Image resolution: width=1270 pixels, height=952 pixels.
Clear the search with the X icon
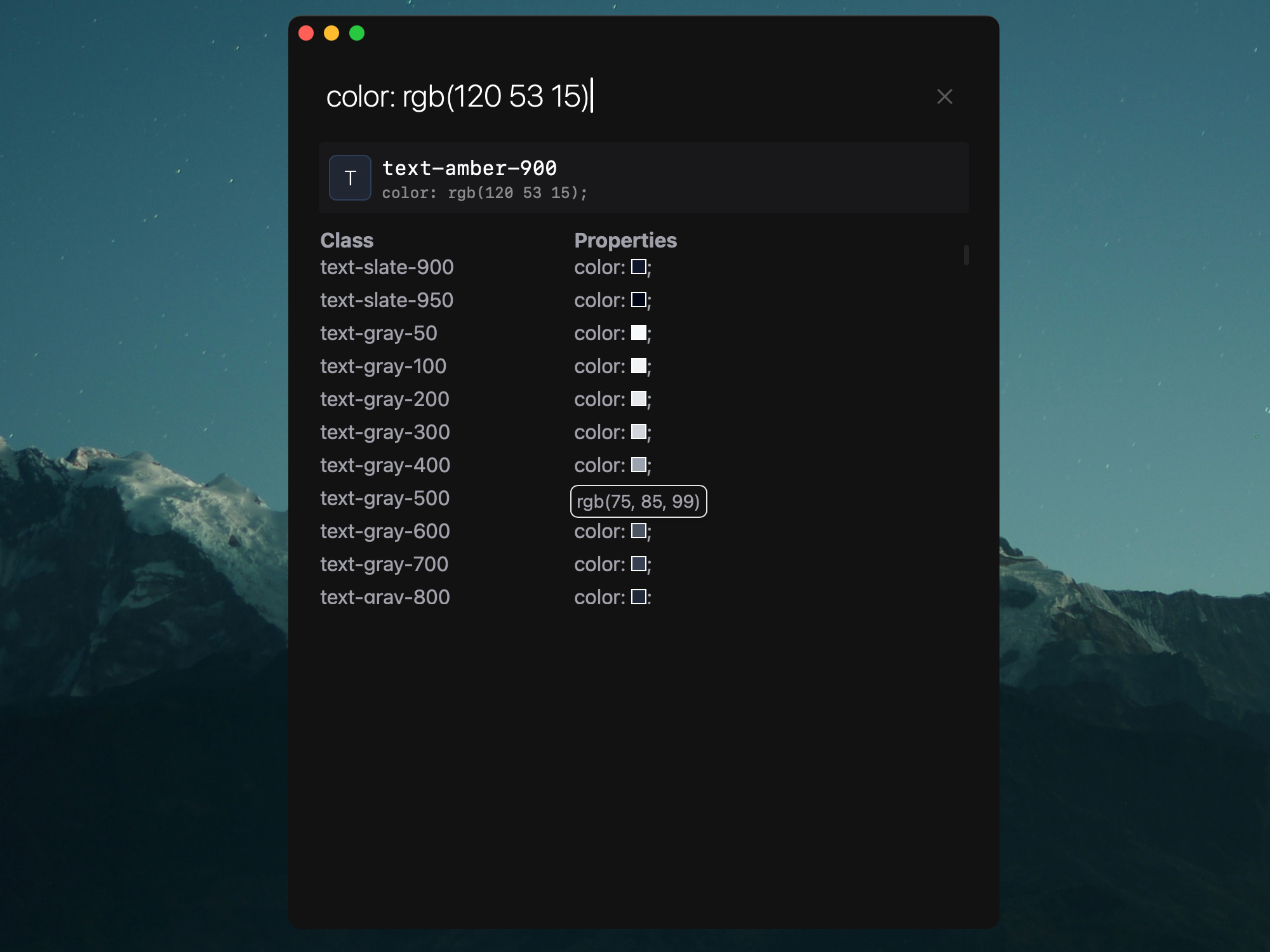[944, 96]
